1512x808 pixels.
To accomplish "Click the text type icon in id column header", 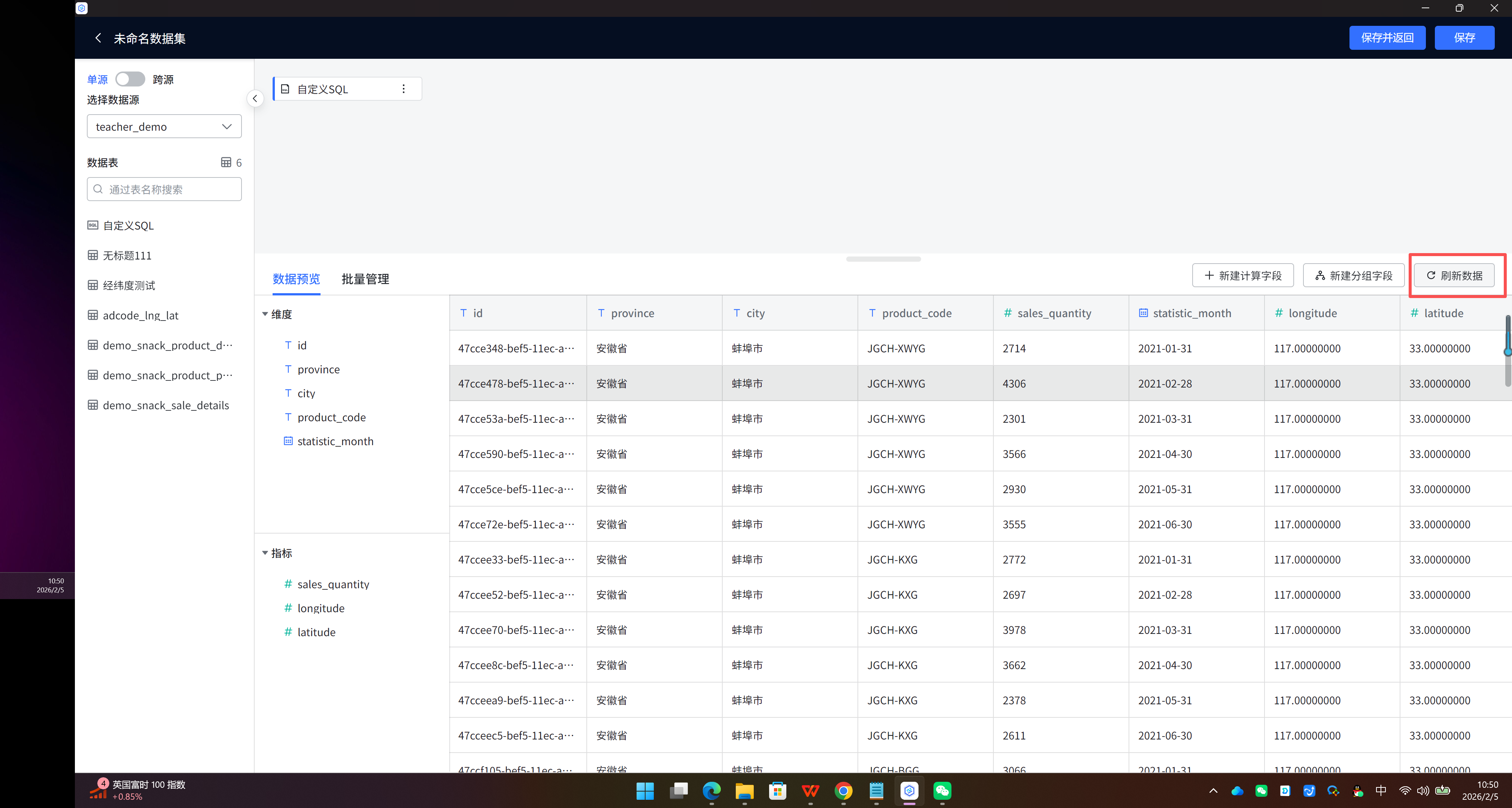I will point(463,313).
